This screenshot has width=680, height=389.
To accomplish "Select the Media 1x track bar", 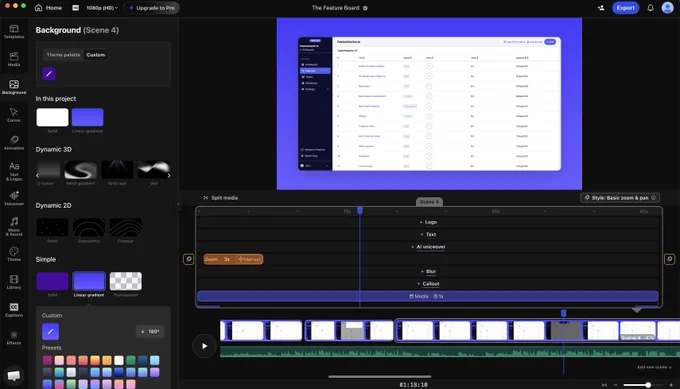I will coord(428,297).
